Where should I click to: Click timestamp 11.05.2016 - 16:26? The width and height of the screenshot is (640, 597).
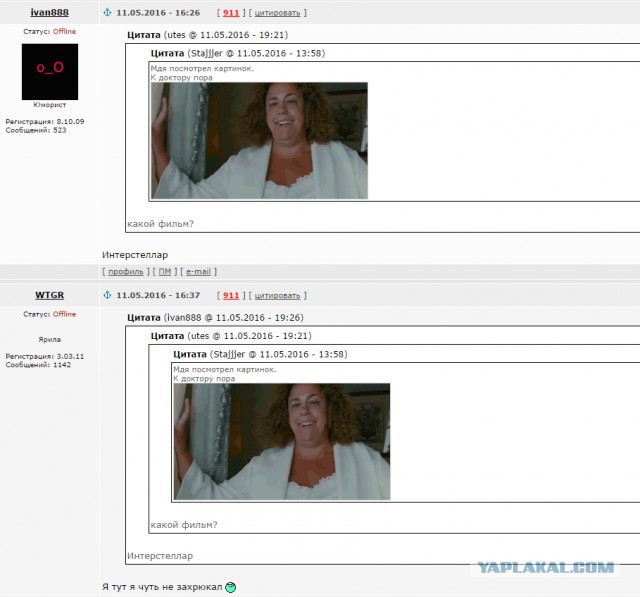point(158,13)
